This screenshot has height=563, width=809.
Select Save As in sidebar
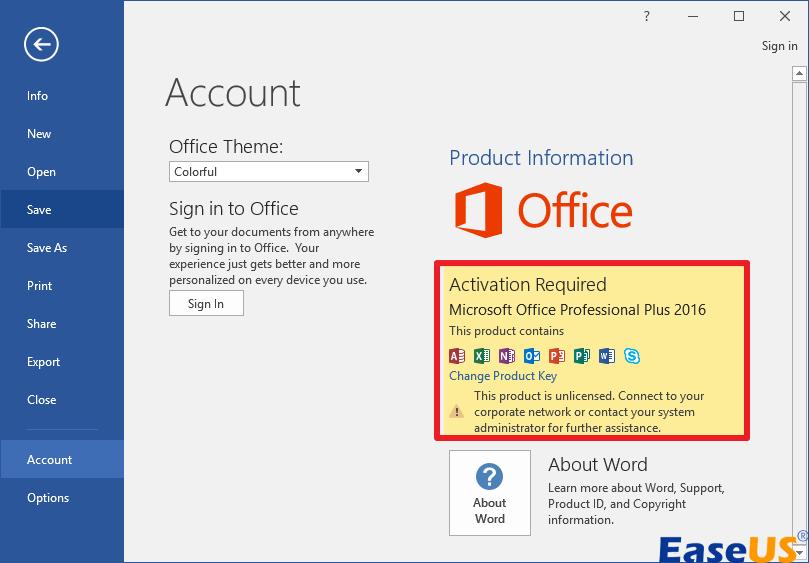(x=62, y=248)
